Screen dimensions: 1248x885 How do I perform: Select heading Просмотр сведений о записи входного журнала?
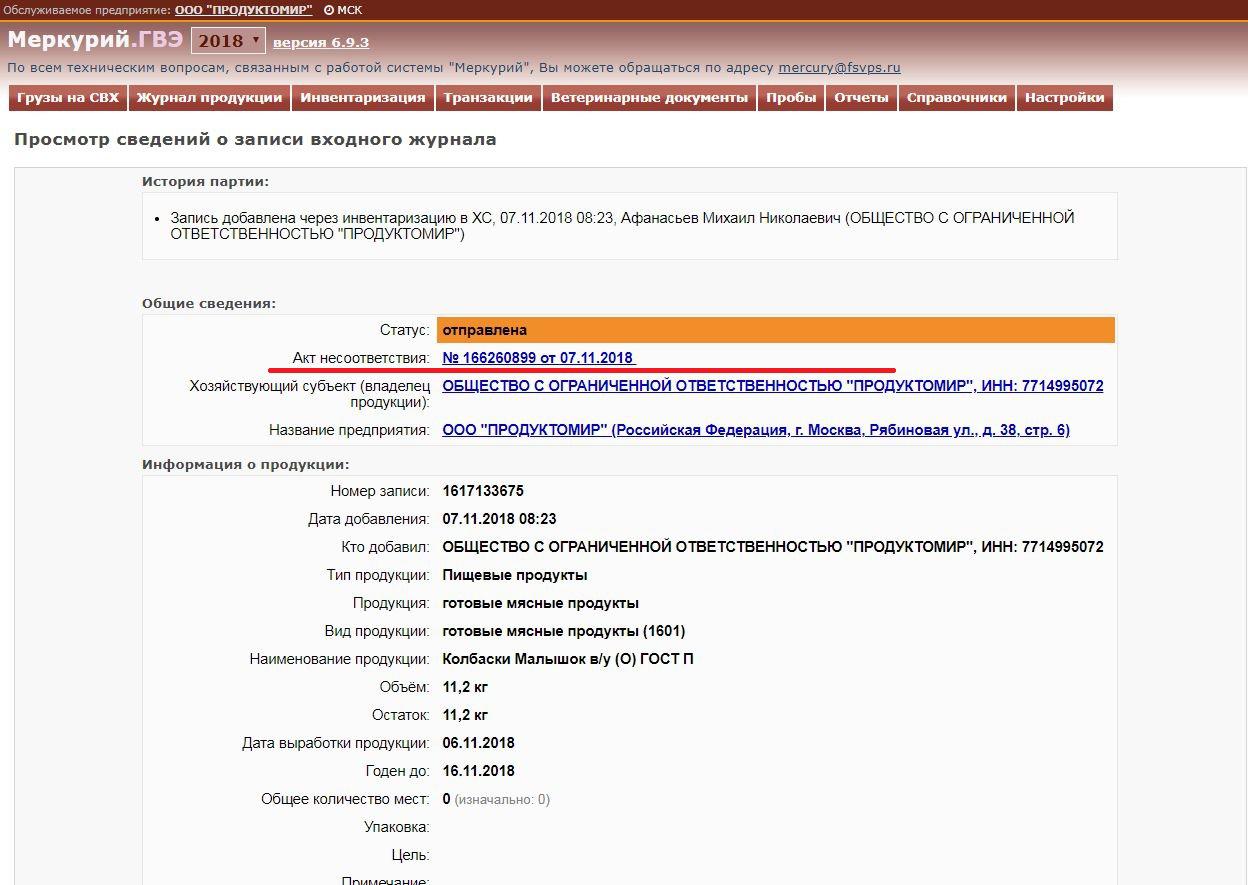pos(255,140)
